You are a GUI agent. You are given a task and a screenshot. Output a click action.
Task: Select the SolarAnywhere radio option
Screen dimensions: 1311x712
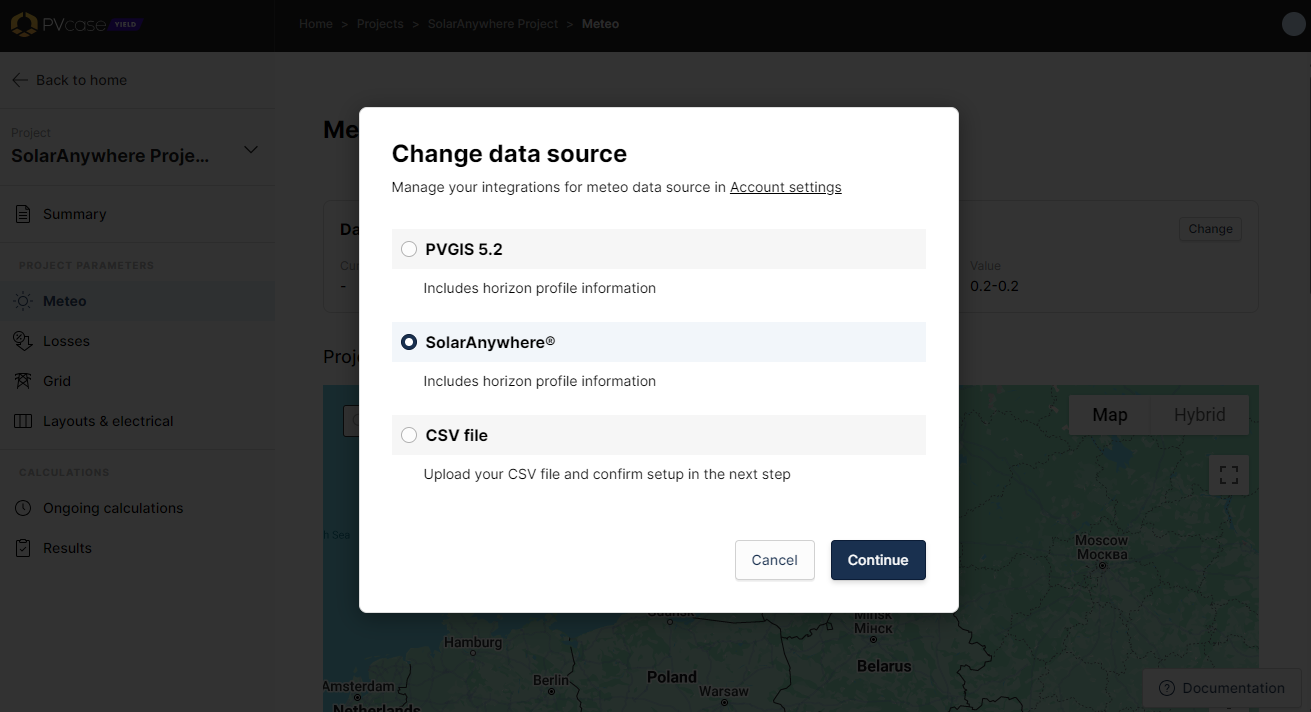click(409, 342)
